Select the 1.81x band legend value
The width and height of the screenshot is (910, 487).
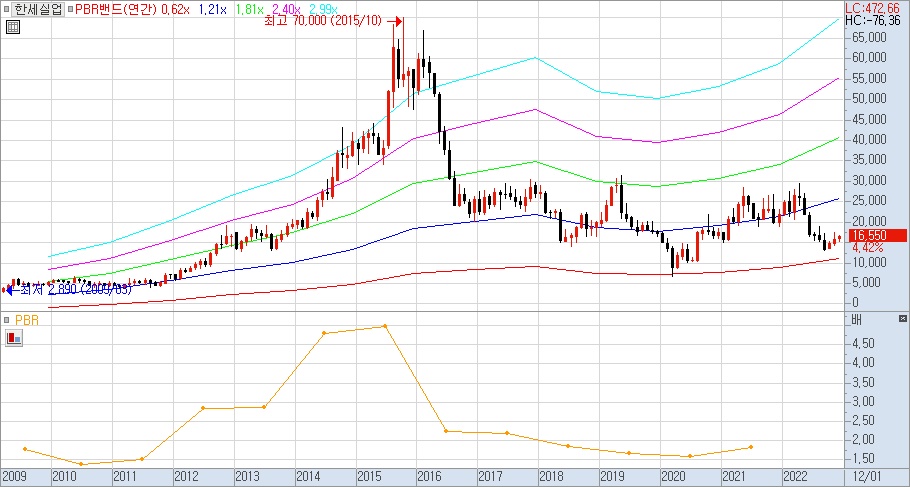[250, 9]
